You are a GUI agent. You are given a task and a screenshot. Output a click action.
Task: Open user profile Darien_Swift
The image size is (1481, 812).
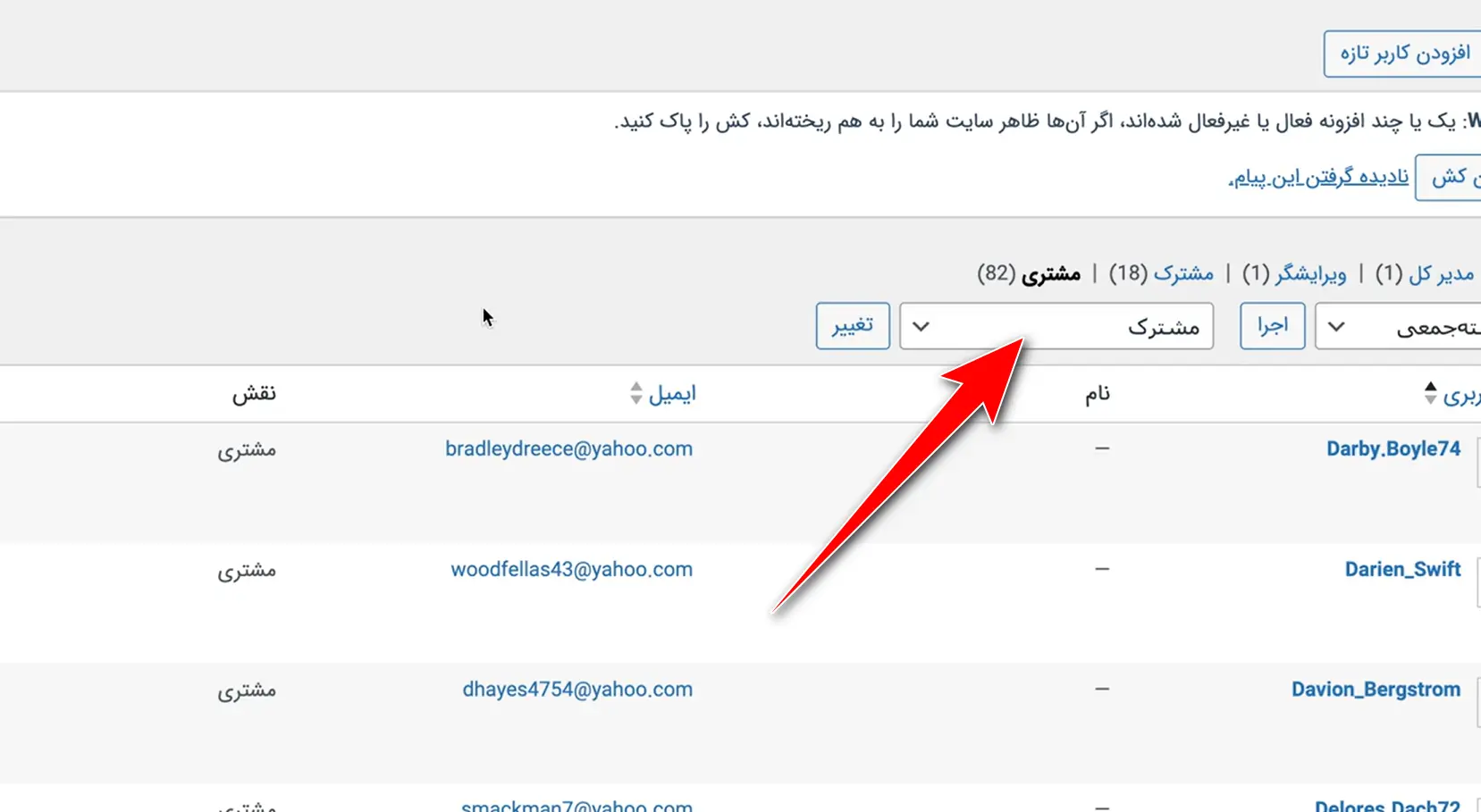tap(1402, 569)
